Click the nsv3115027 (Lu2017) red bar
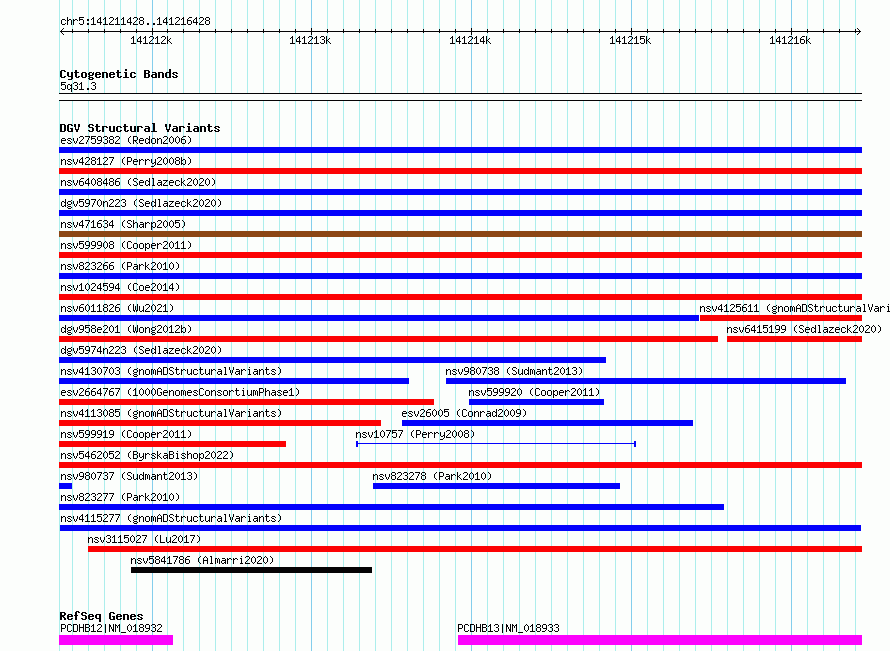 475,549
